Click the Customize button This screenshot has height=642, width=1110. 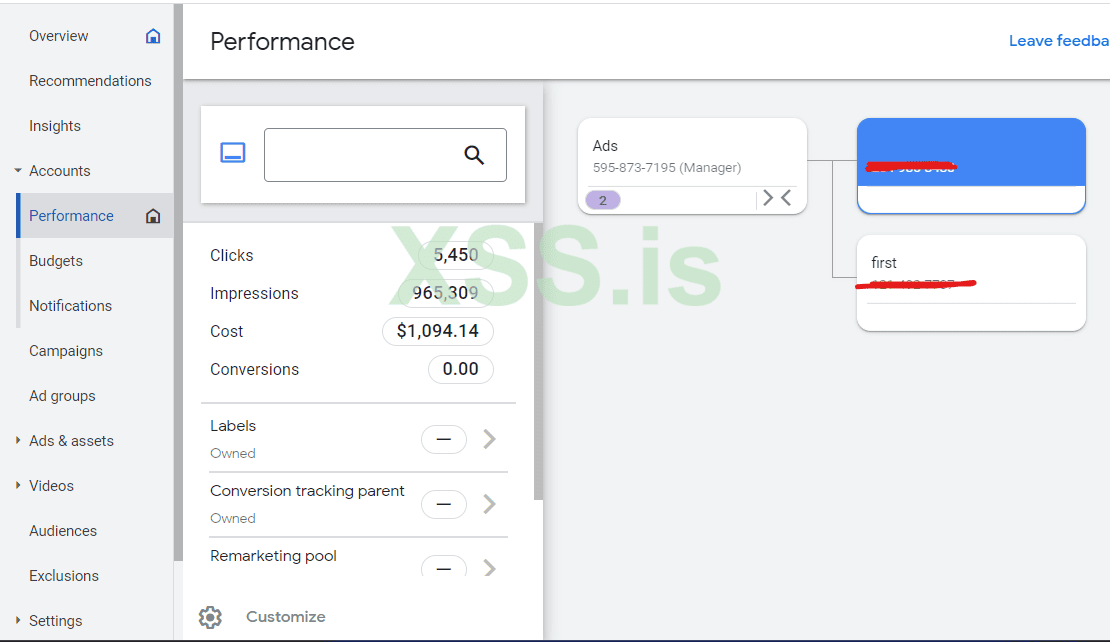pyautogui.click(x=285, y=617)
